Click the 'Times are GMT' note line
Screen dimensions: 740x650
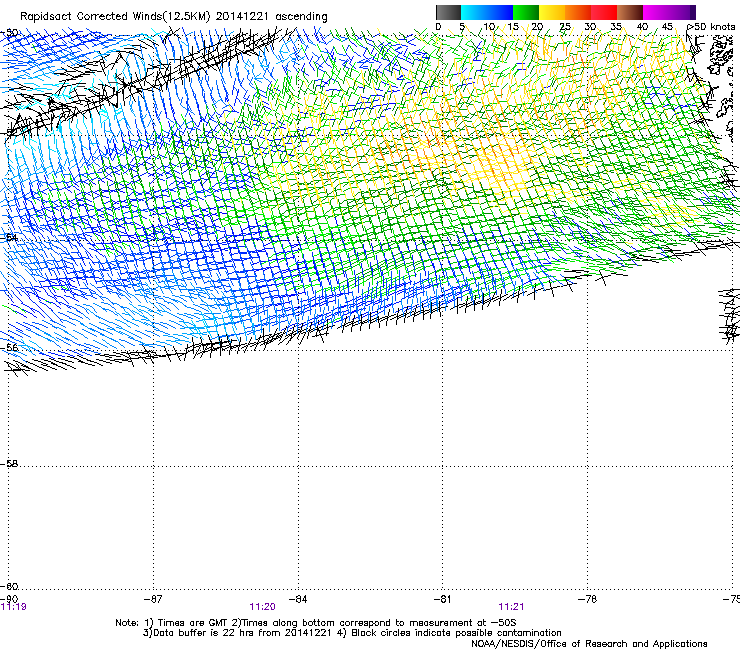coord(316,623)
